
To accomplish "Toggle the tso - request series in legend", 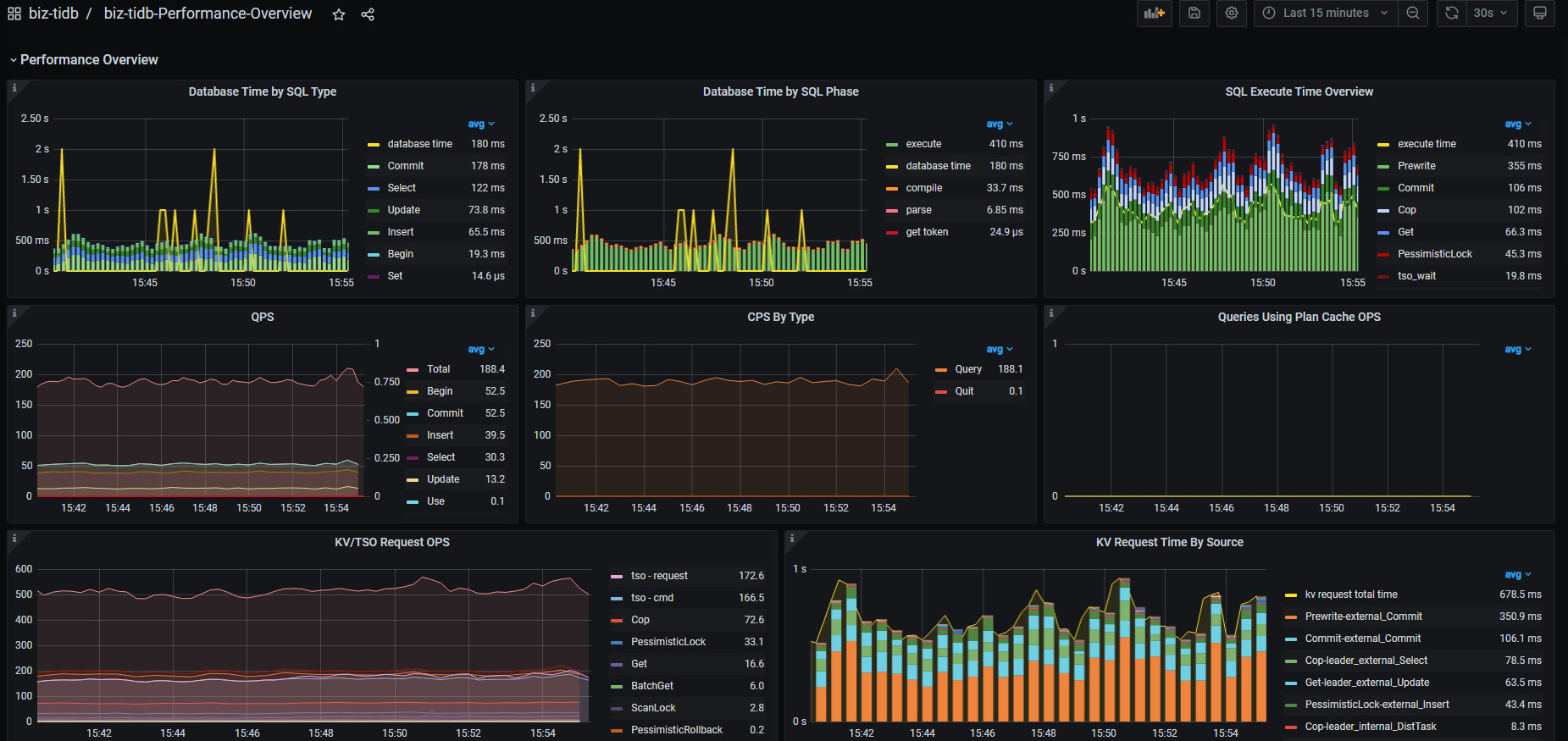I will pos(659,576).
